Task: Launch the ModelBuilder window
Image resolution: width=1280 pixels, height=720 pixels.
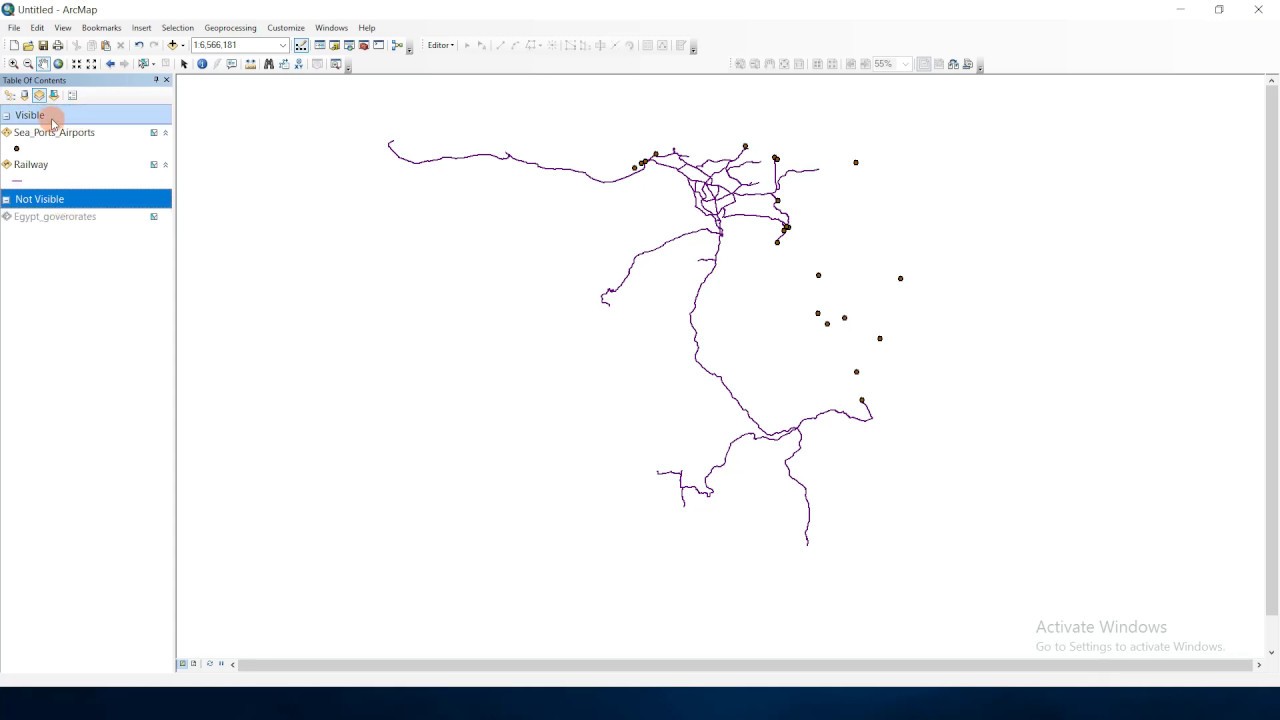Action: click(397, 45)
